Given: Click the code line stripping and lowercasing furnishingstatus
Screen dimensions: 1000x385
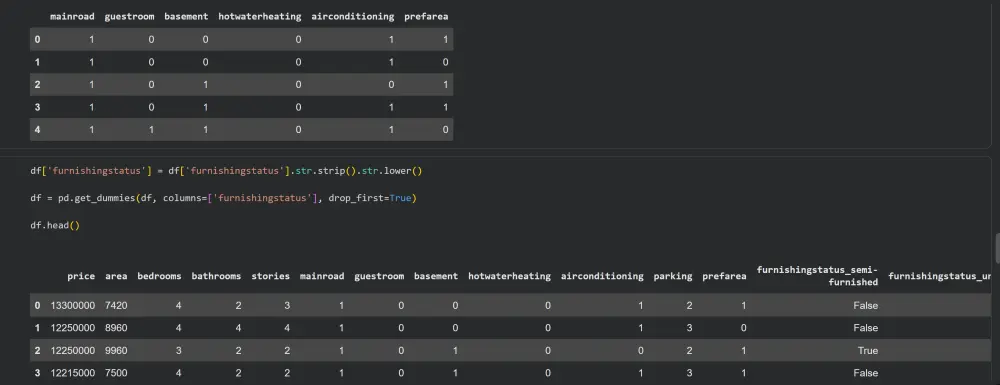Looking at the screenshot, I should (226, 171).
